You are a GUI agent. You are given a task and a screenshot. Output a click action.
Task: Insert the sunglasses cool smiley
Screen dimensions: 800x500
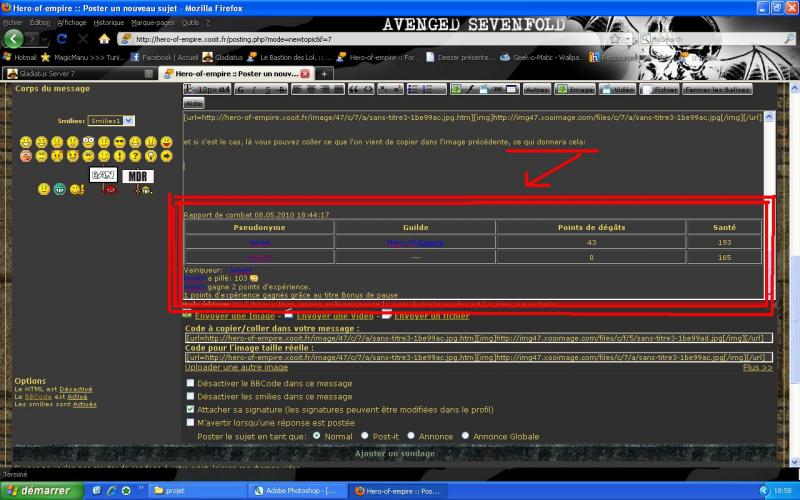tap(119, 142)
